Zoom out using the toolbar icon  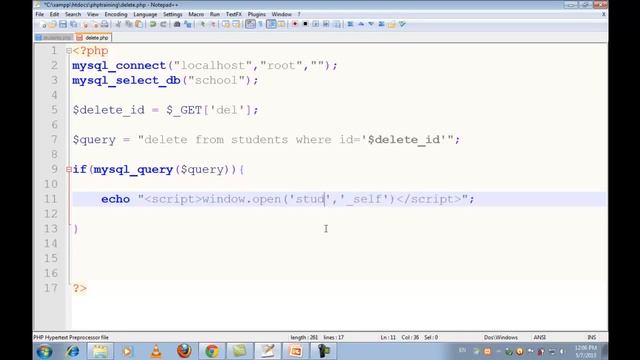point(213,24)
